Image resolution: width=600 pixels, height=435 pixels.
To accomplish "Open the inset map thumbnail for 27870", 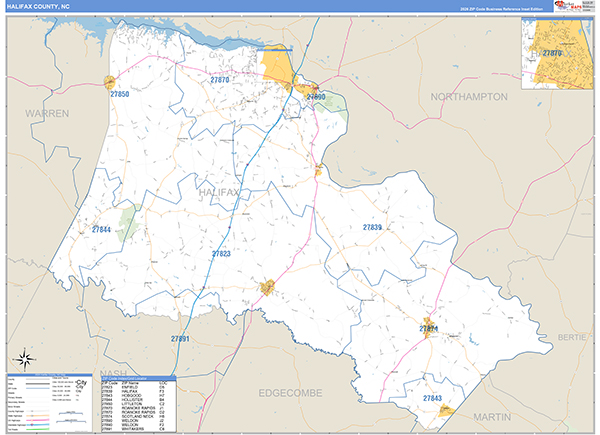I will [x=556, y=53].
